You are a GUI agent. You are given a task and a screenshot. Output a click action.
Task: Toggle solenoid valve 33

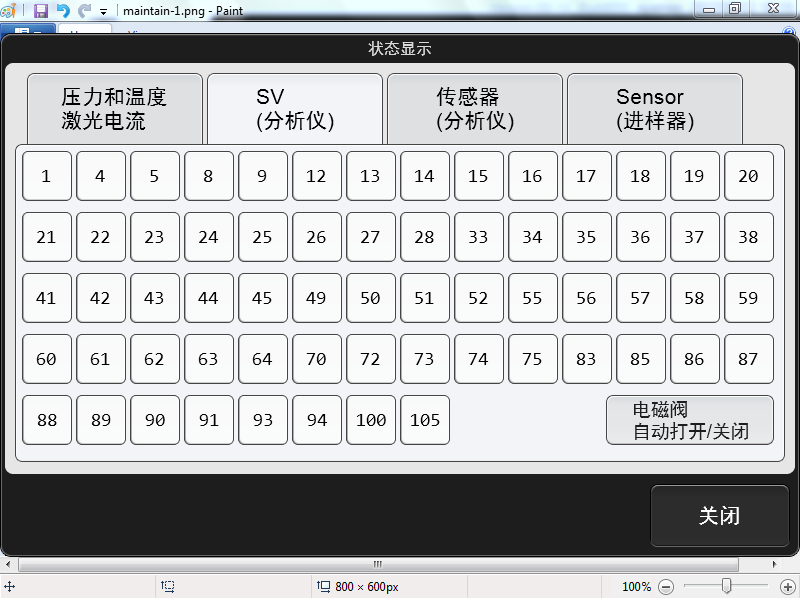[478, 237]
